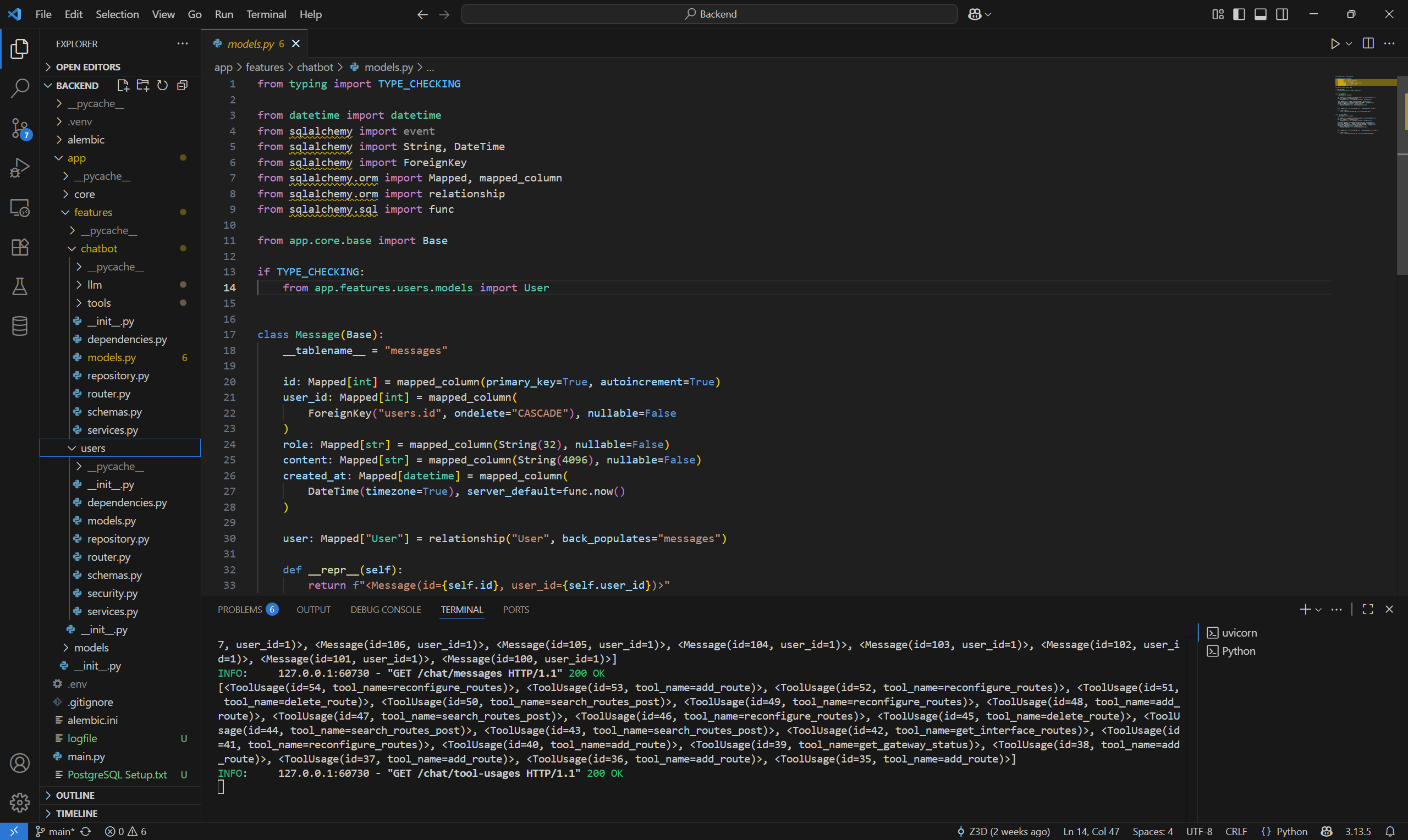Switch to the PROBLEMS tab
Viewport: 1408px width, 840px height.
pos(248,610)
